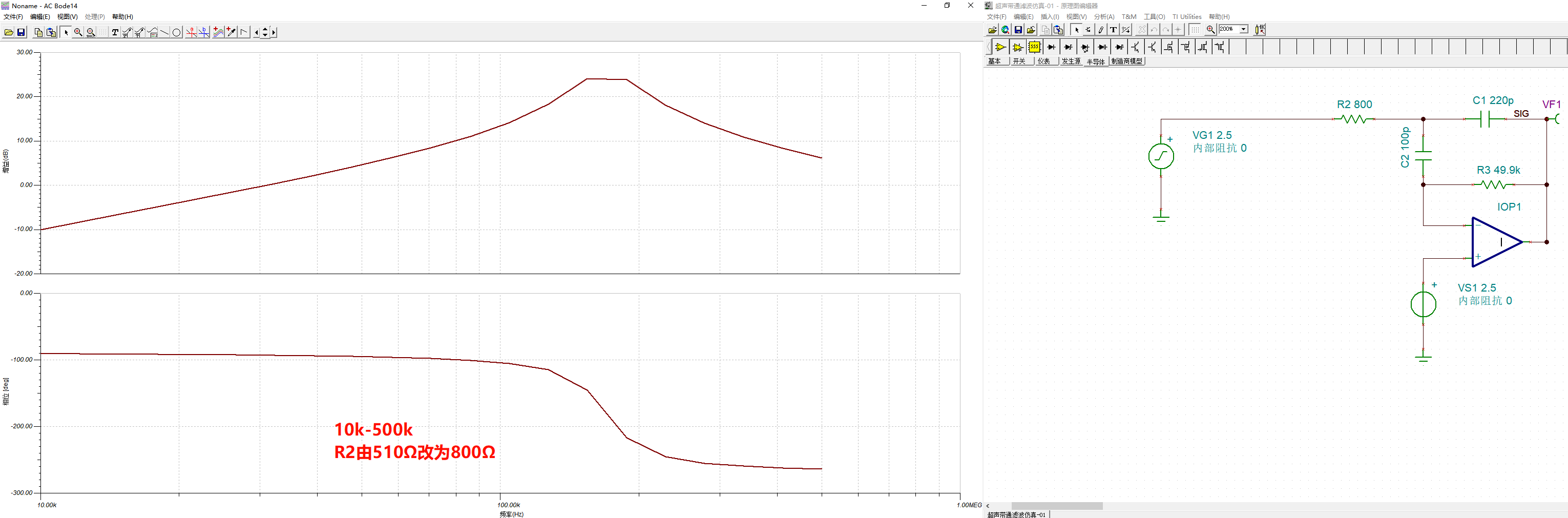Place an ideal operational amplifier
The image size is (1568, 518).
(1000, 47)
